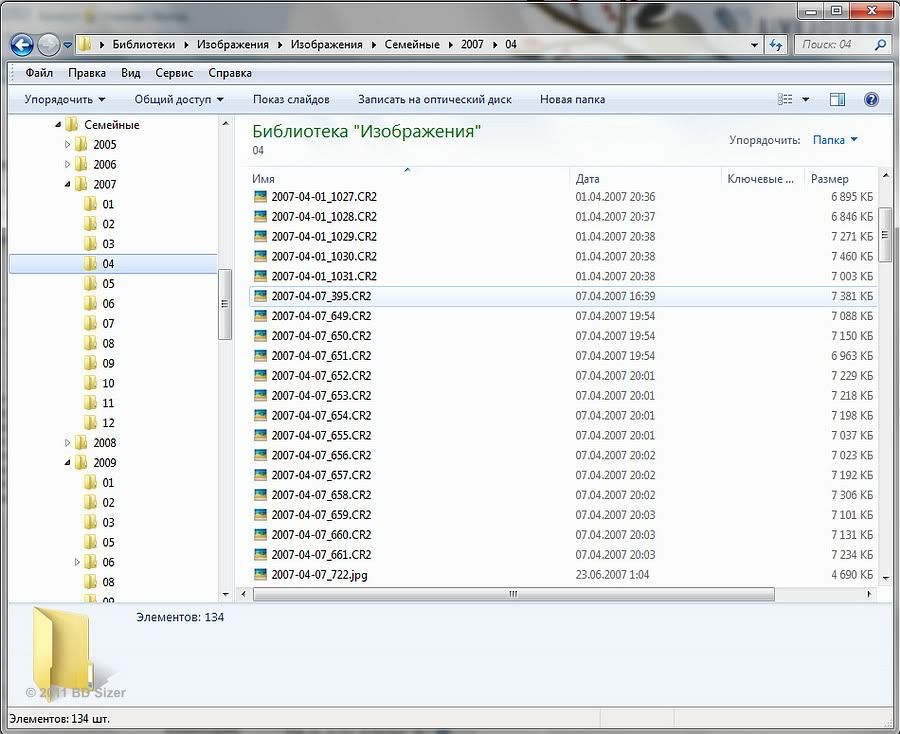900x734 pixels.
Task: Select the 2007-04-07_722.jpg file icon
Action: [x=261, y=575]
